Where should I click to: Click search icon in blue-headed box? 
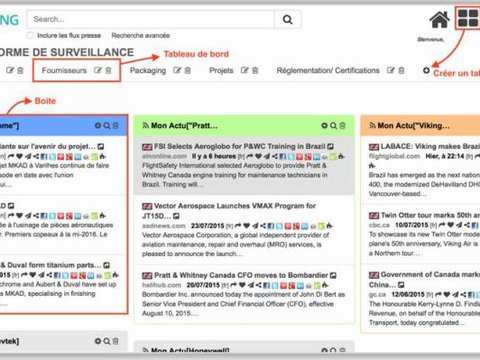(x=107, y=126)
